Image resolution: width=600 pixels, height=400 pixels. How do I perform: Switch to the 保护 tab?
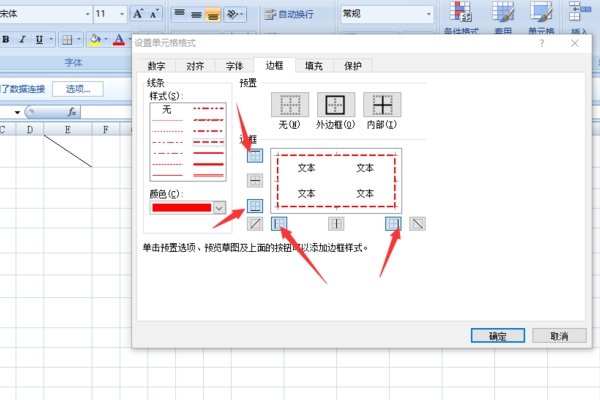tap(353, 66)
